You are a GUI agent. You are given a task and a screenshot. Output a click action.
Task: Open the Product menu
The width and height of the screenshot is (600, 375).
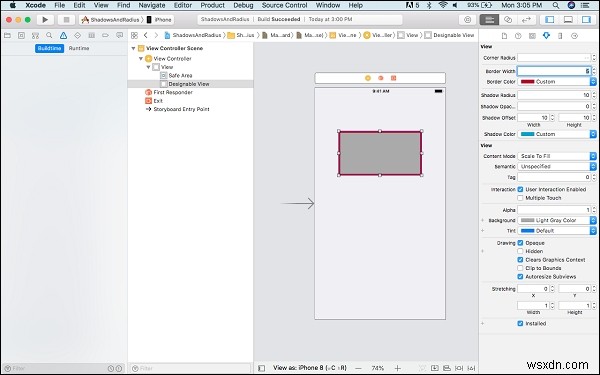(212, 5)
